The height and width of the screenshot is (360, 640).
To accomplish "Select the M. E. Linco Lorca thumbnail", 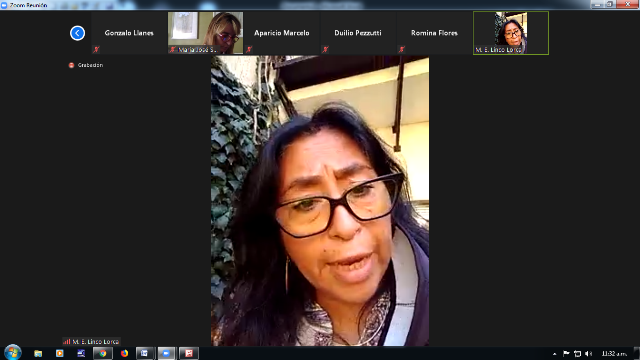I will pyautogui.click(x=511, y=33).
